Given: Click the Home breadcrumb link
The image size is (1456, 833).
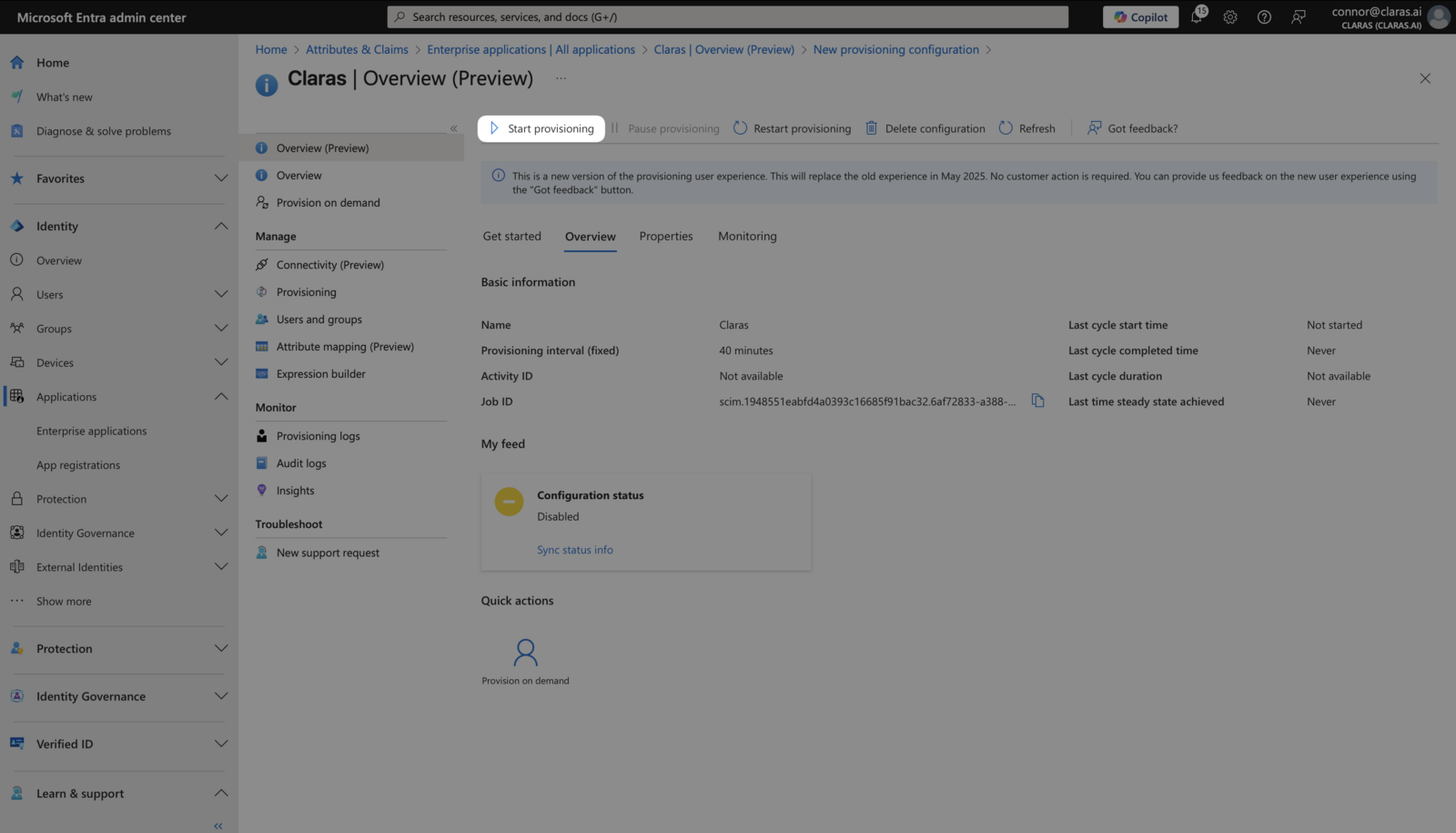Looking at the screenshot, I should click(271, 49).
